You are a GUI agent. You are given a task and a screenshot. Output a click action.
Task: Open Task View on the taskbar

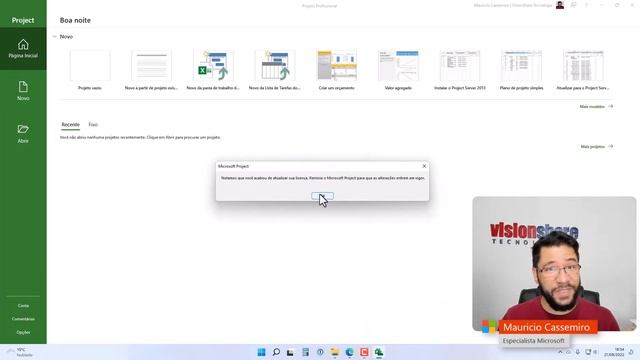[290, 352]
